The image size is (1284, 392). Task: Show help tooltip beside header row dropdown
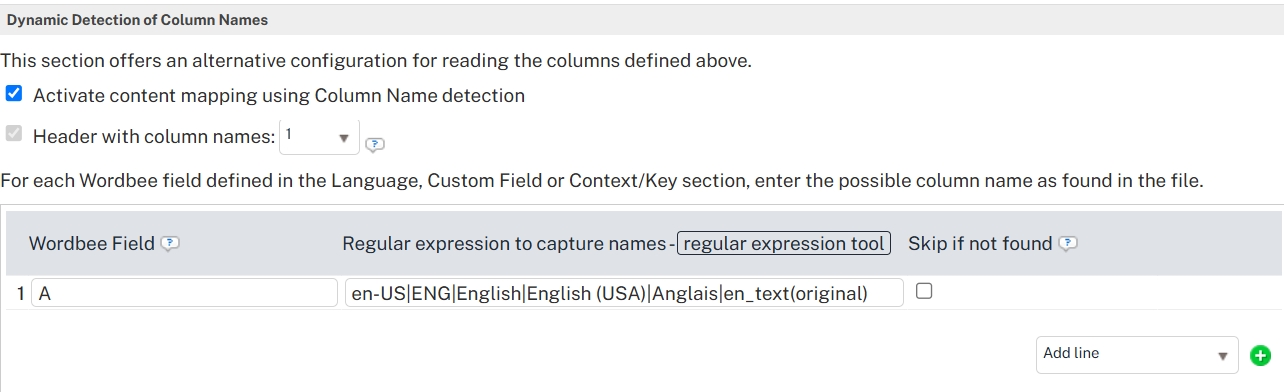pyautogui.click(x=375, y=144)
